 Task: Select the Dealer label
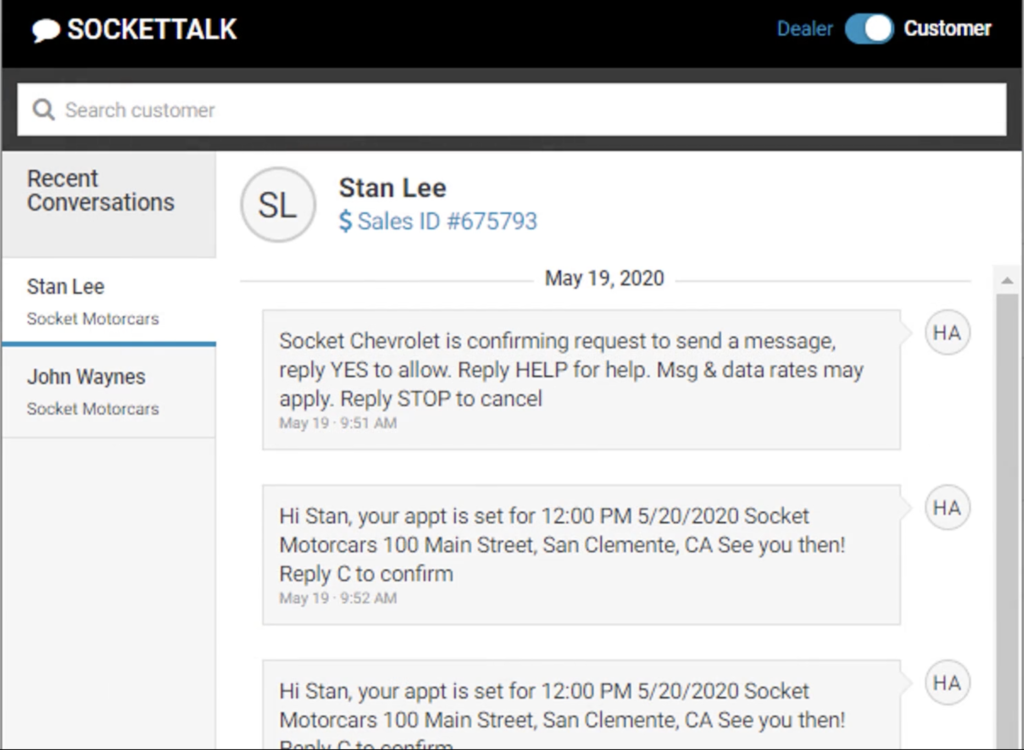[805, 29]
